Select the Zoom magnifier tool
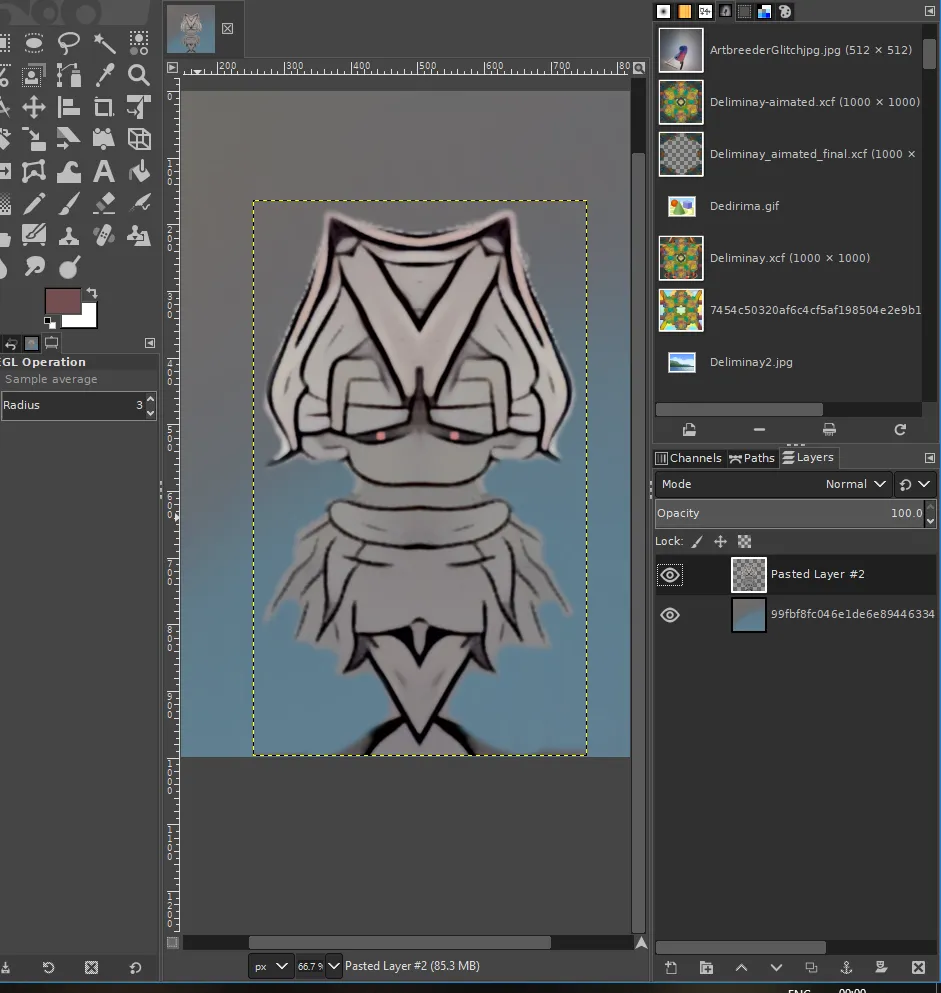The height and width of the screenshot is (993, 941). [x=139, y=75]
